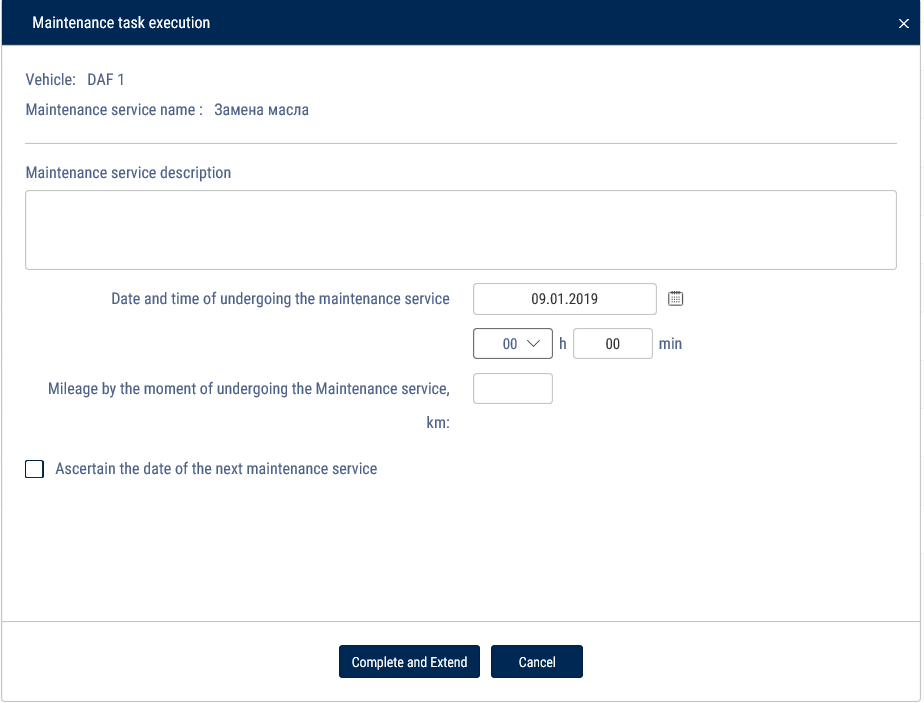The width and height of the screenshot is (924, 703).
Task: Click the h unit label beside hours
Action: coord(563,344)
